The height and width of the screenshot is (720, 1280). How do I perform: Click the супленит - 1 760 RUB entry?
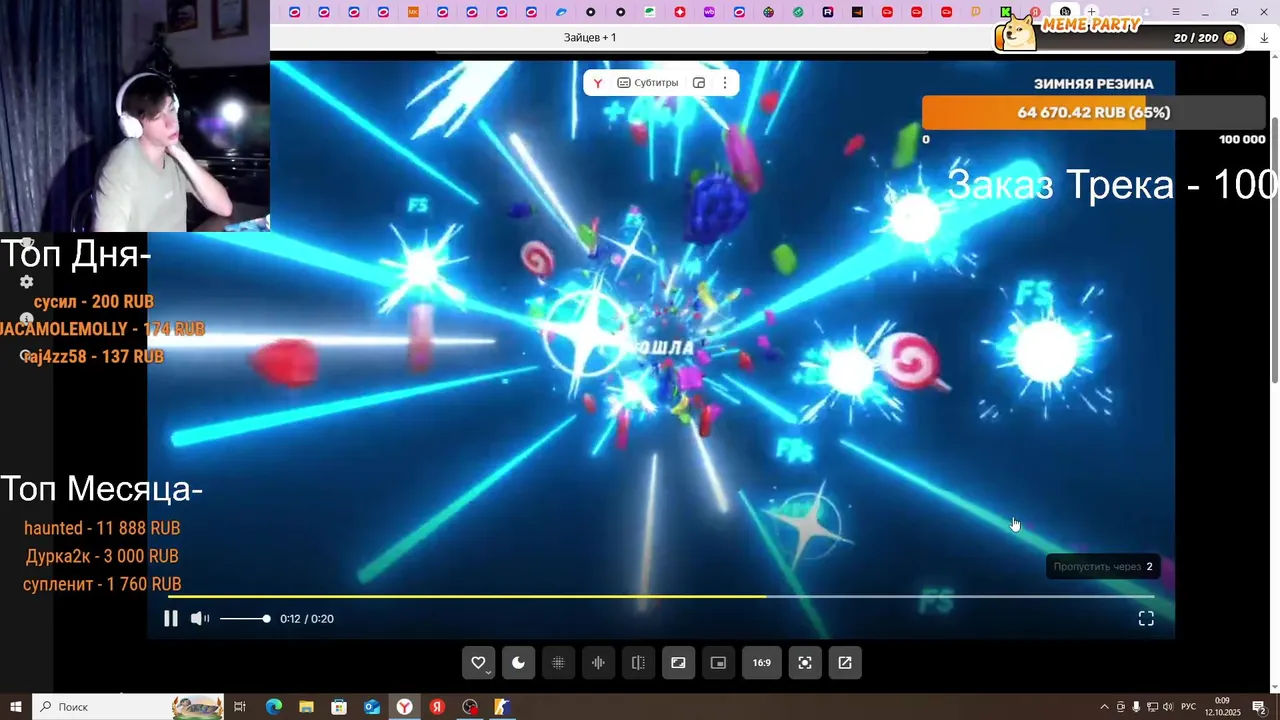pos(102,584)
